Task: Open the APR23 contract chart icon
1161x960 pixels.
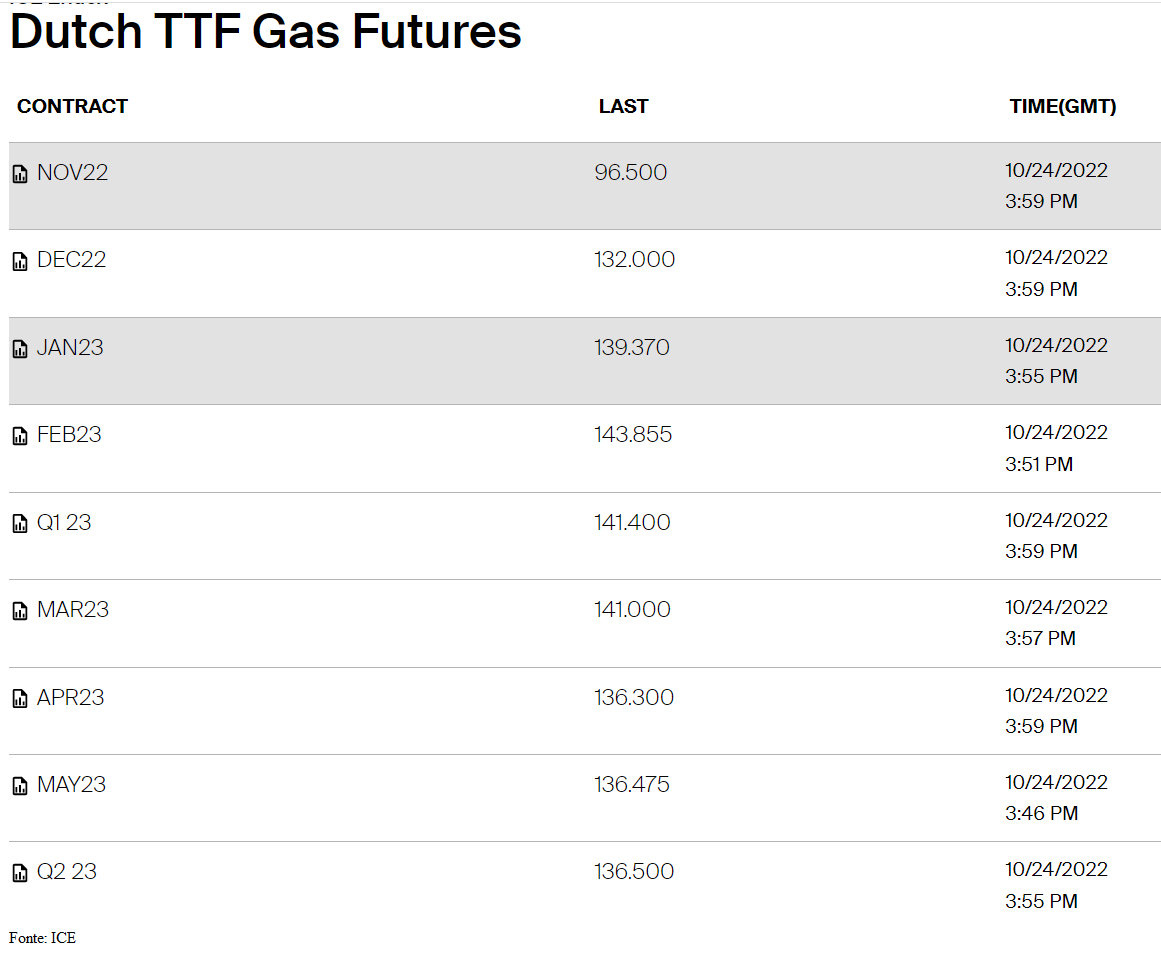Action: click(20, 699)
